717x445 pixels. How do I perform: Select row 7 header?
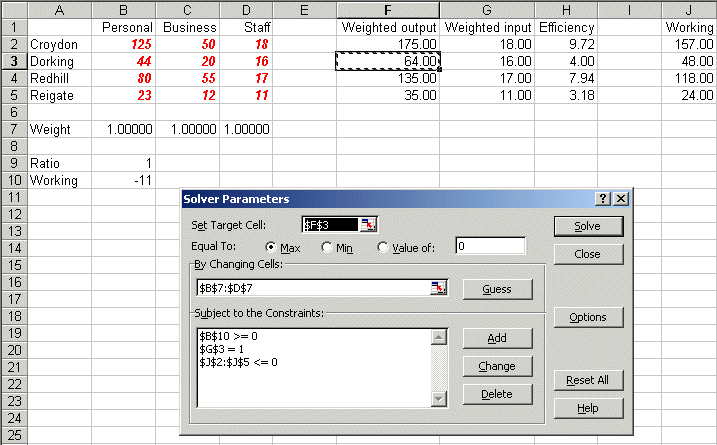click(x=13, y=129)
